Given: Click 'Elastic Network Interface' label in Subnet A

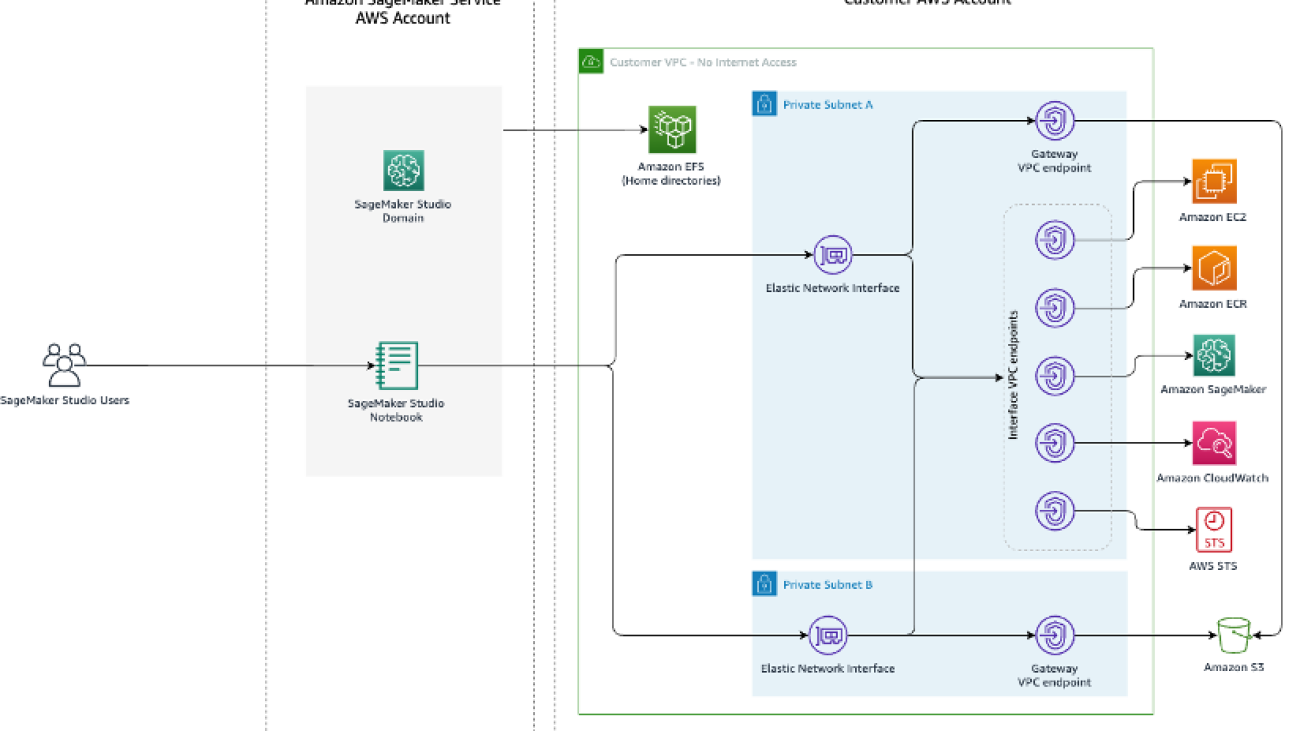Looking at the screenshot, I should coord(832,288).
